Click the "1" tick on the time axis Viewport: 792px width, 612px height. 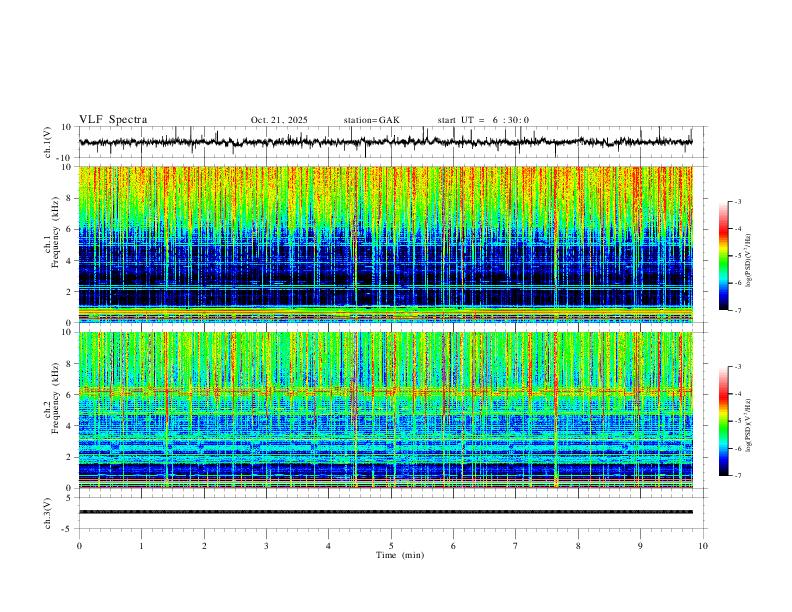(x=141, y=546)
